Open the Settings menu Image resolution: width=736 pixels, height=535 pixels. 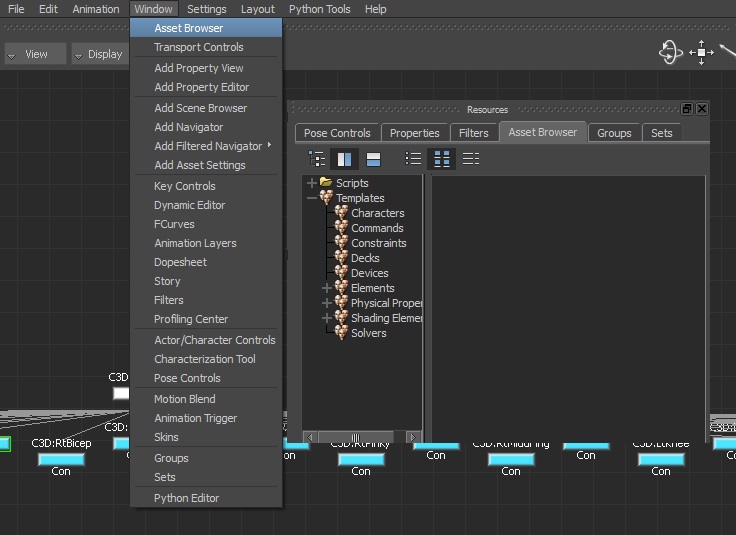(207, 9)
